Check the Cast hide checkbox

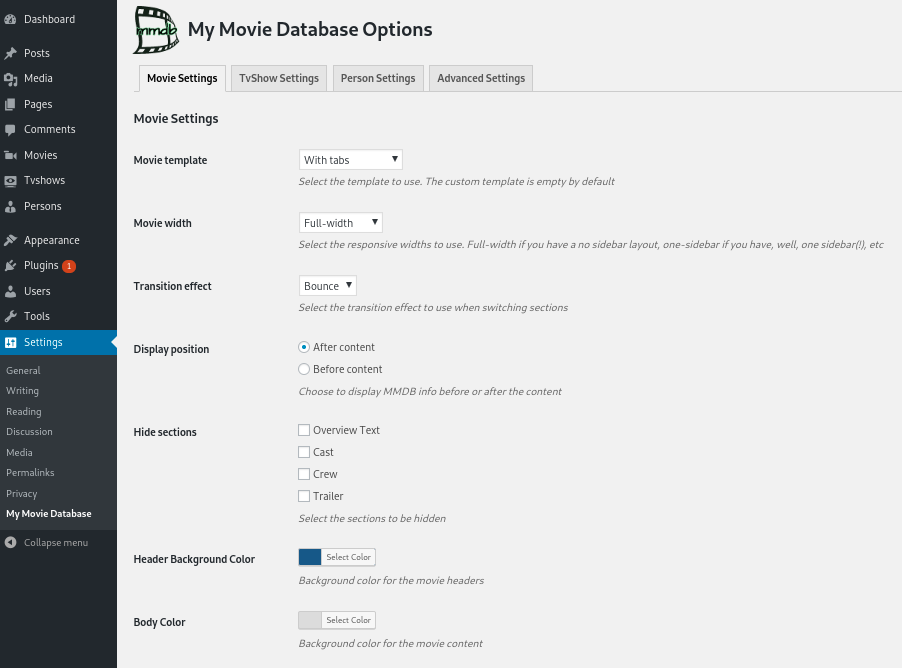click(x=304, y=452)
